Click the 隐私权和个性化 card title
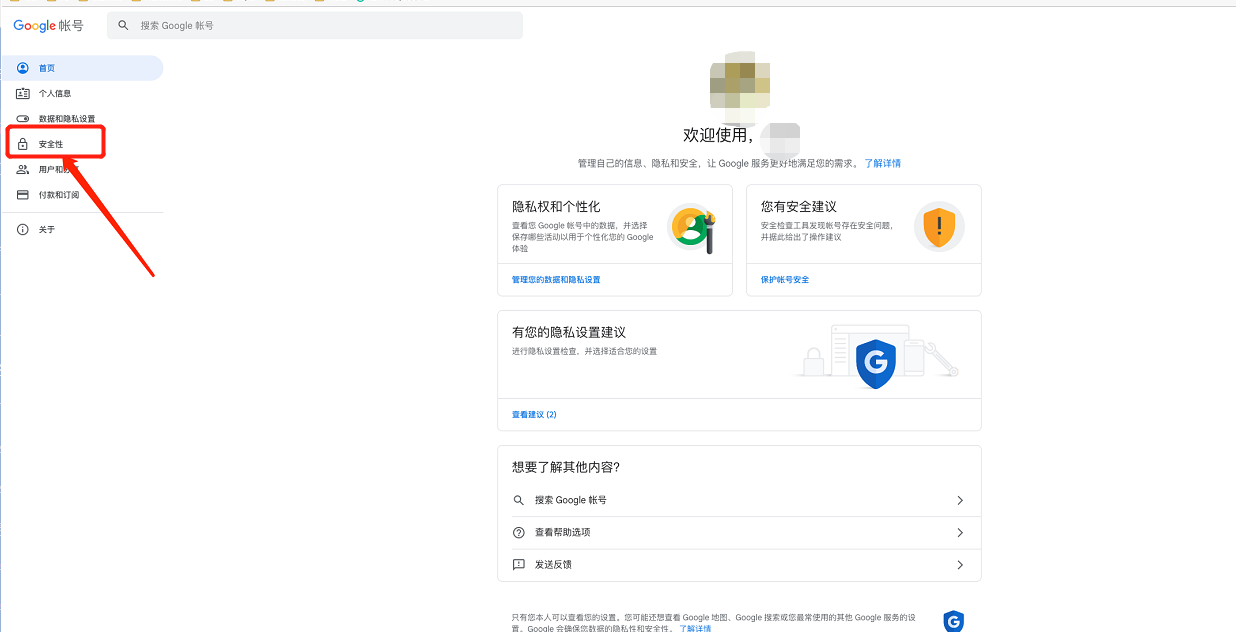This screenshot has width=1236, height=632. (x=556, y=206)
